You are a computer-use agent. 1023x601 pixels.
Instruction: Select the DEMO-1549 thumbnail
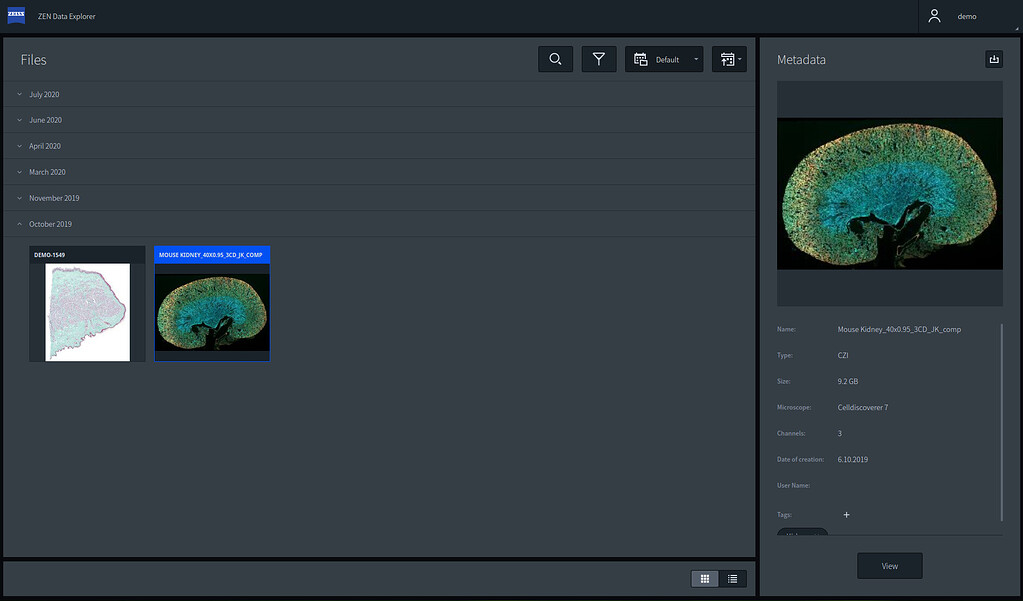(x=86, y=303)
